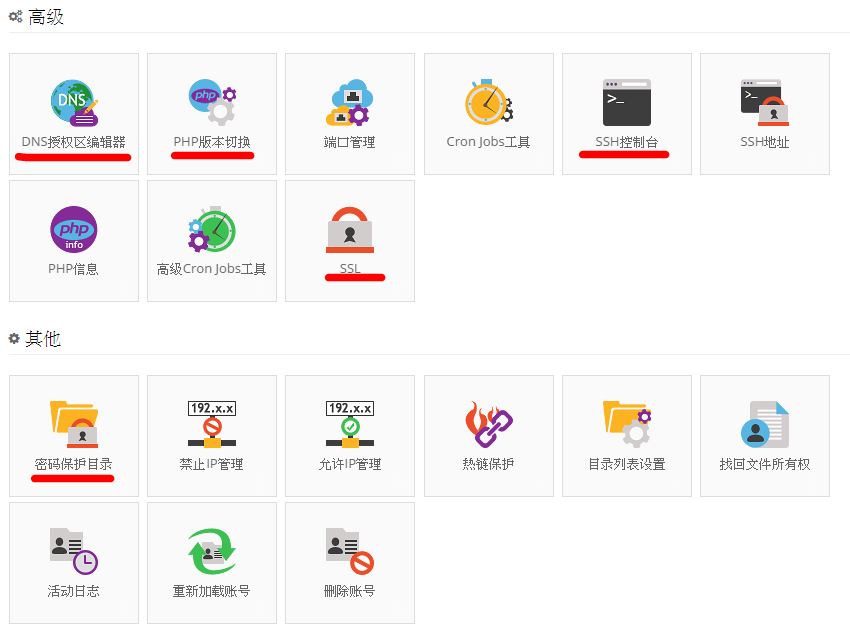Open 密码保护目录 folder-lock icon
The width and height of the screenshot is (850, 639).
74,424
